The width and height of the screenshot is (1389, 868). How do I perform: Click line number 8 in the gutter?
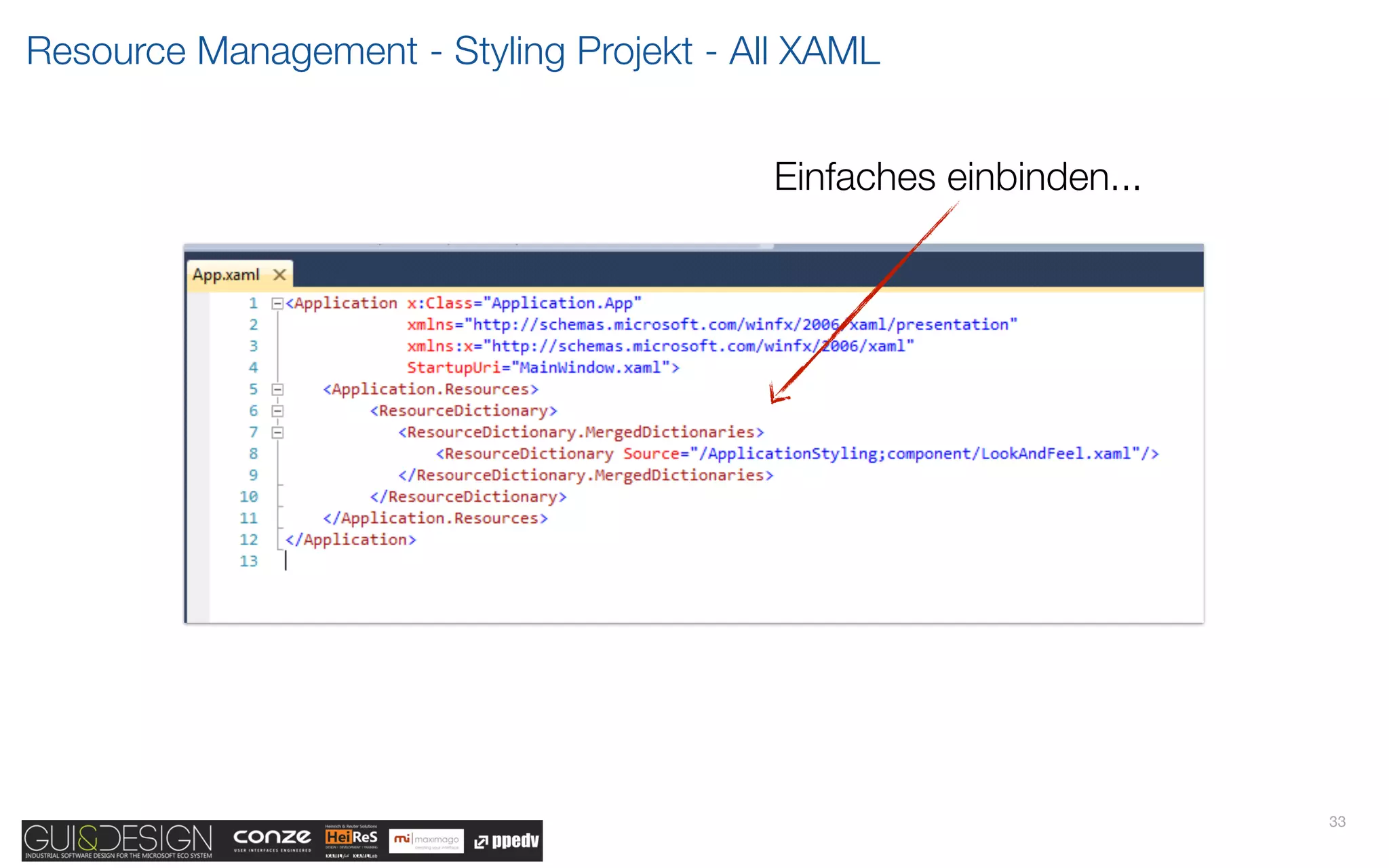tap(253, 454)
